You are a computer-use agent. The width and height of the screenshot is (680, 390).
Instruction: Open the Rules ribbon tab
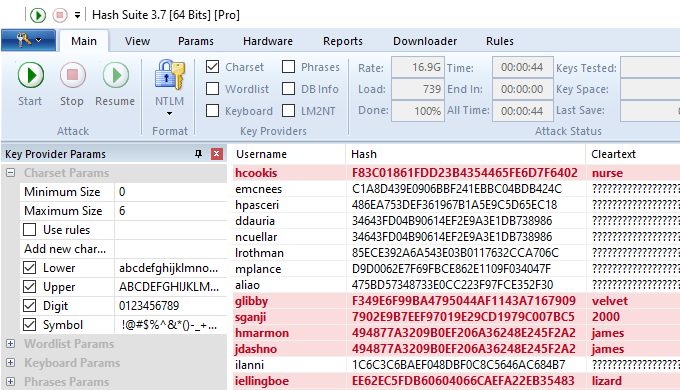(500, 41)
